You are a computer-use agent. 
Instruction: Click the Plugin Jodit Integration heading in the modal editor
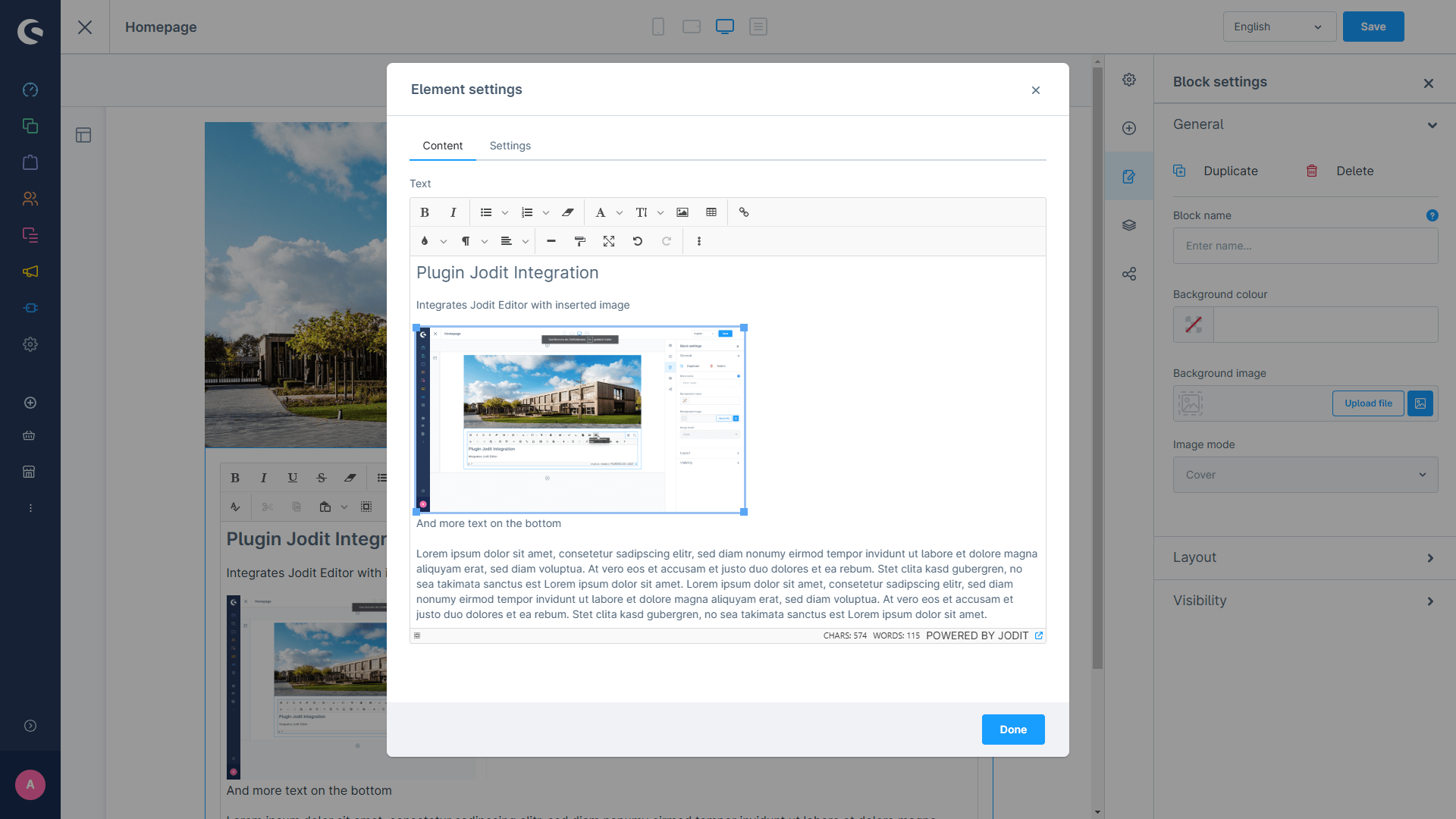507,273
